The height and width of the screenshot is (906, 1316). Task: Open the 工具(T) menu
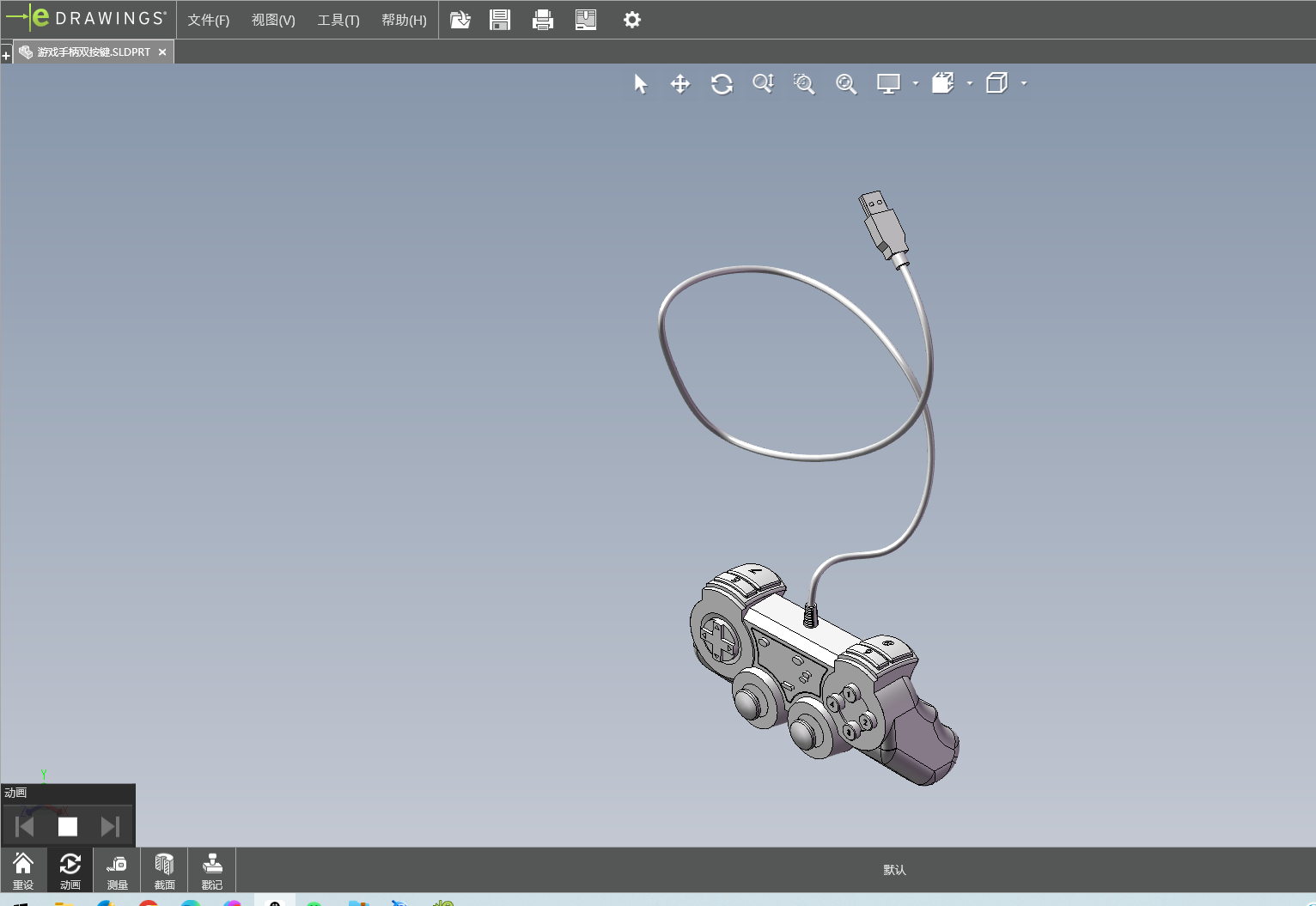(338, 20)
